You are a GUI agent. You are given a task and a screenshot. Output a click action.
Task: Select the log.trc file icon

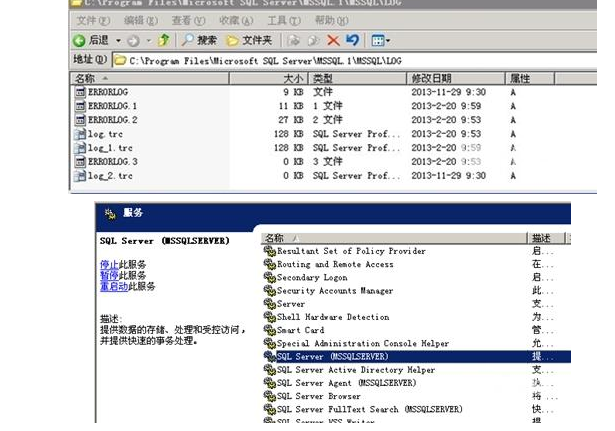coord(80,134)
